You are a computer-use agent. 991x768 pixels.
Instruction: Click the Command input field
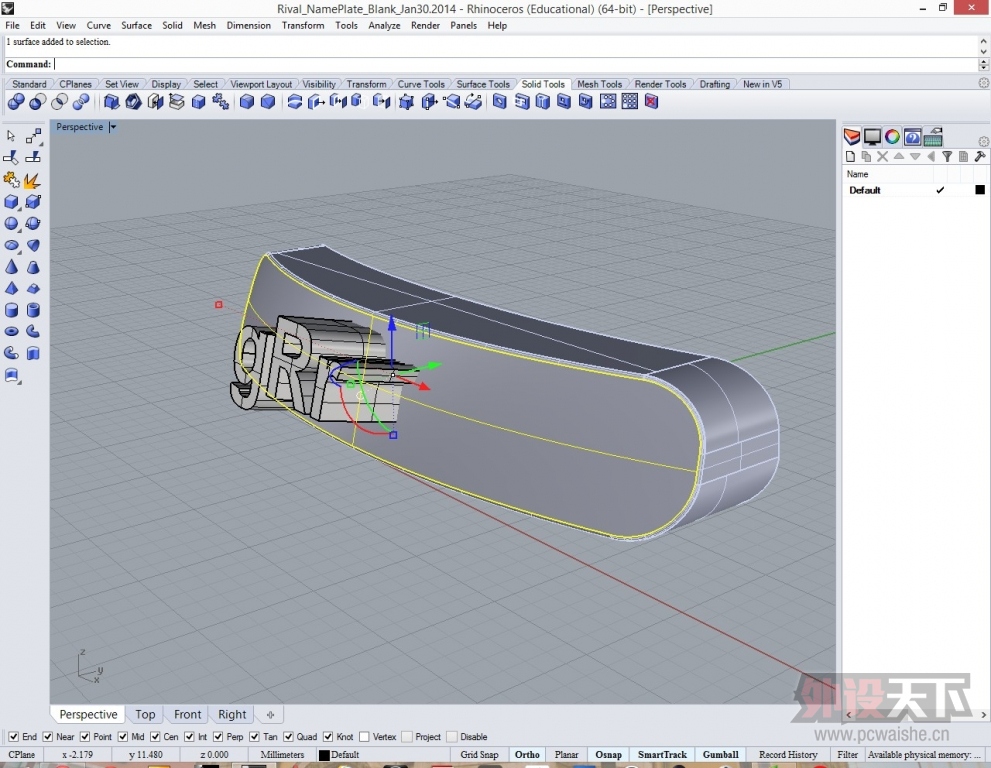click(515, 64)
